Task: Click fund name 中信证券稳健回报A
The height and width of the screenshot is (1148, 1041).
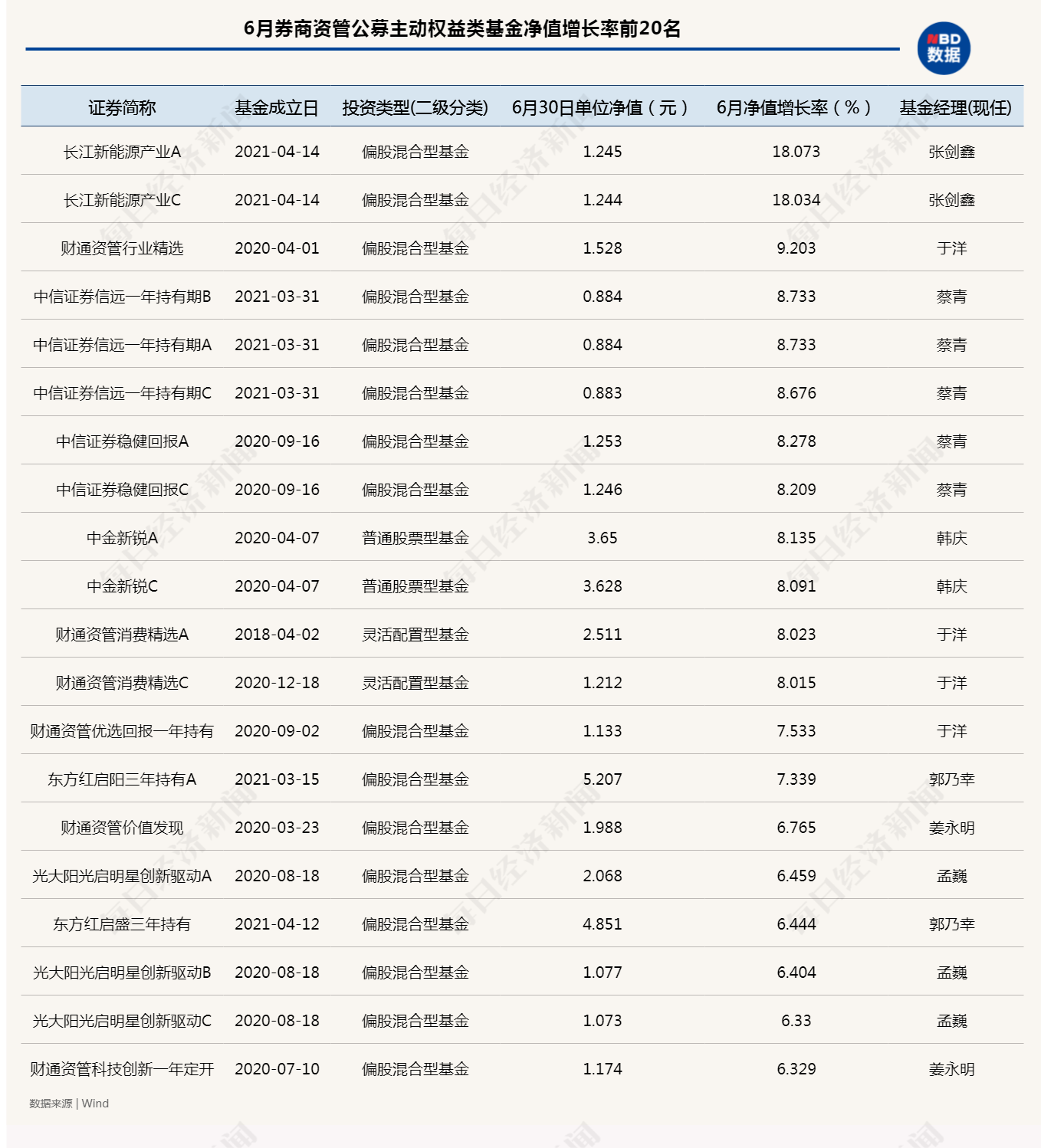Action: point(122,441)
